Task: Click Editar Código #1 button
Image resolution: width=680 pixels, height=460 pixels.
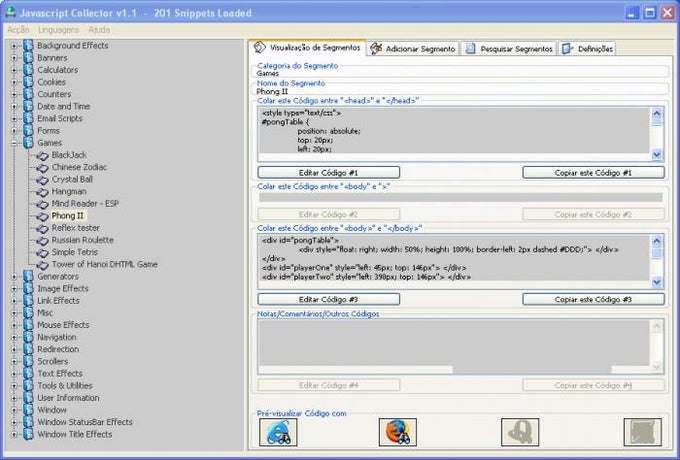Action: tap(328, 173)
